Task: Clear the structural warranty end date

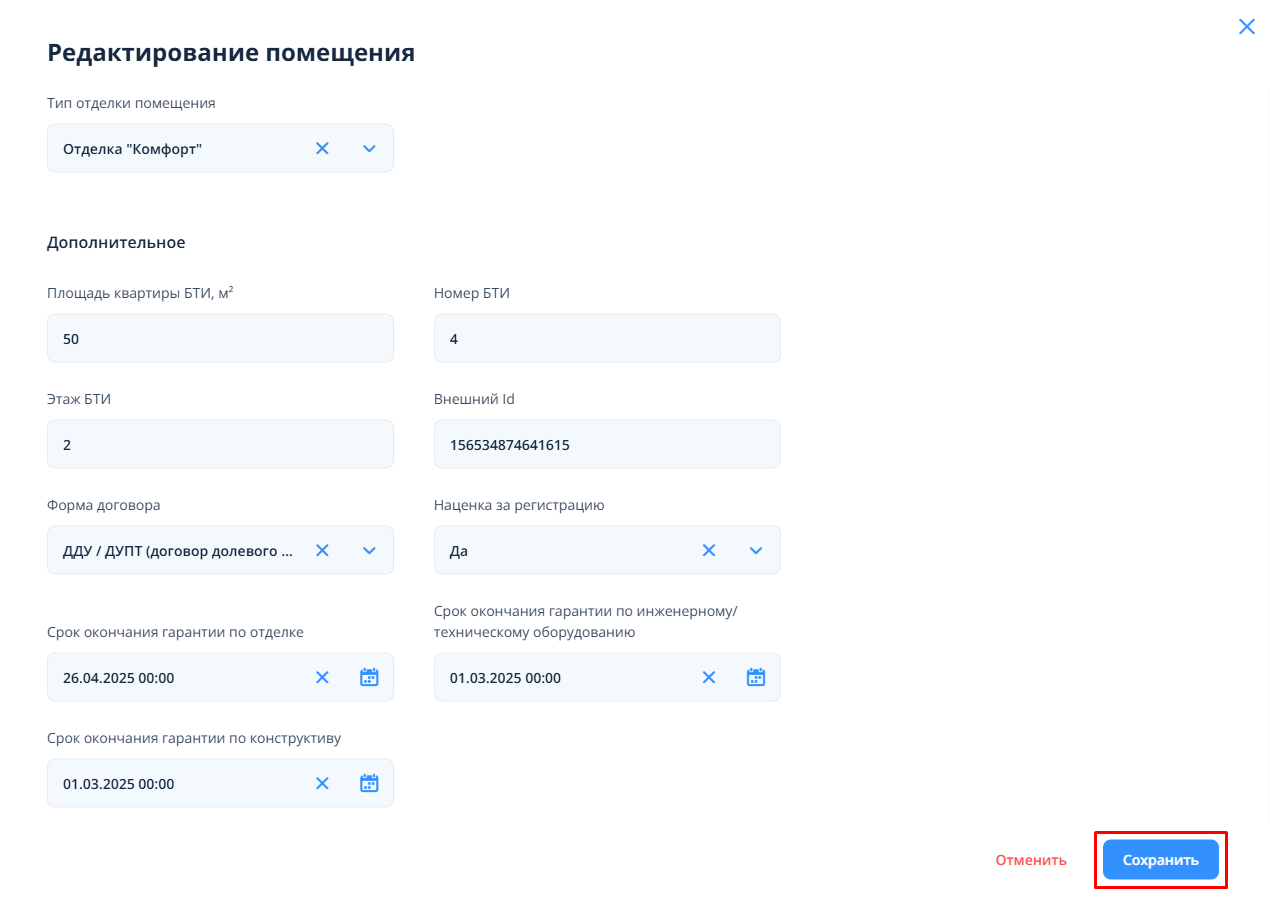Action: point(322,783)
